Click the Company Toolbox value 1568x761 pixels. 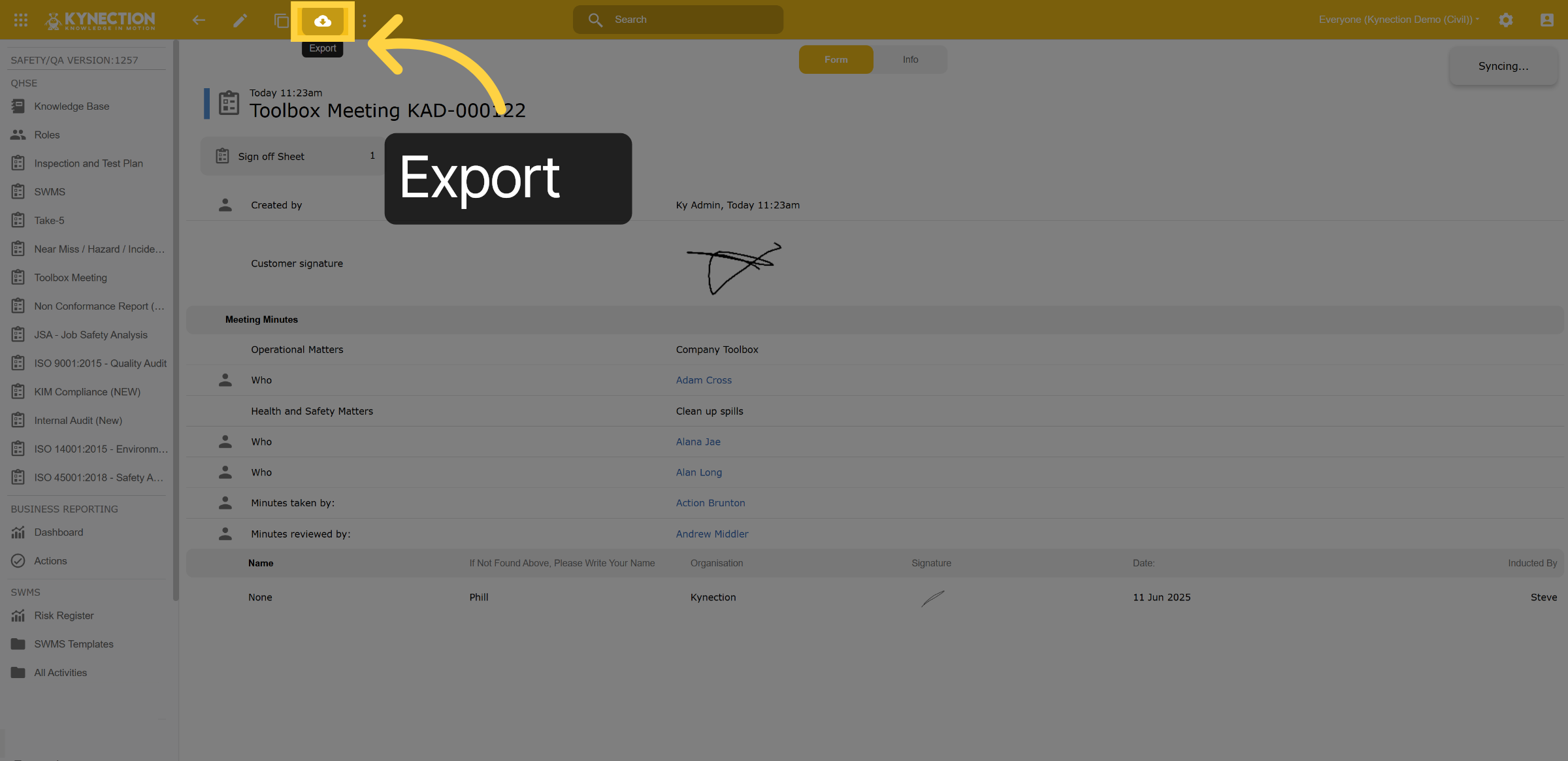(x=717, y=349)
